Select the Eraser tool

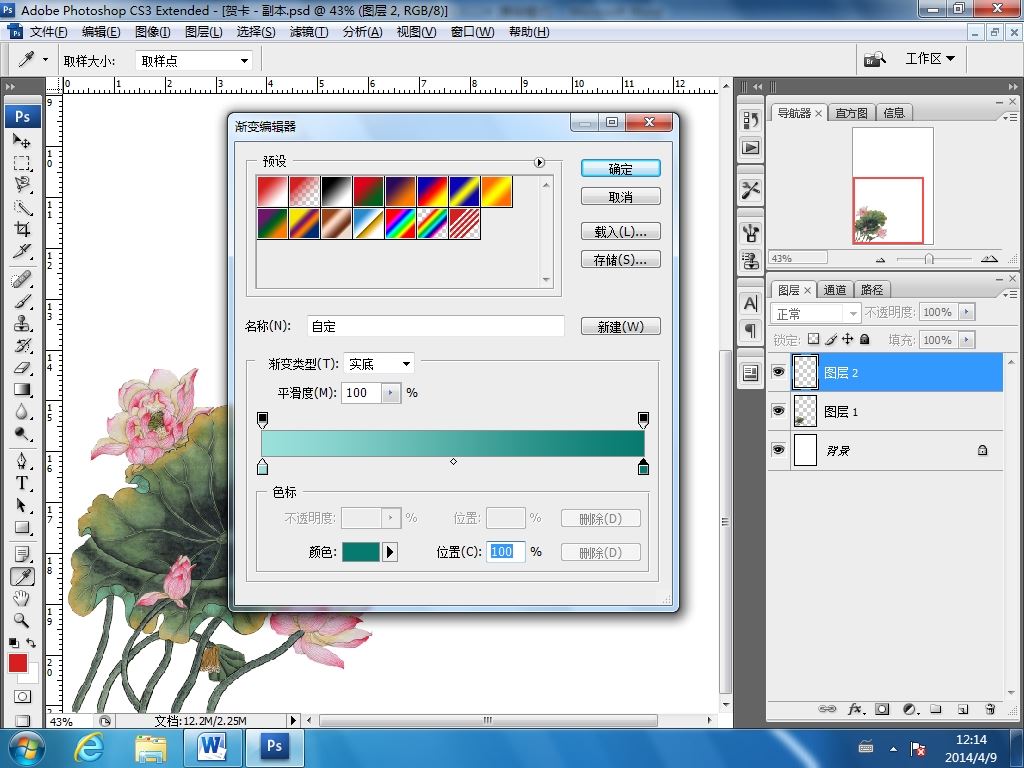tap(22, 368)
